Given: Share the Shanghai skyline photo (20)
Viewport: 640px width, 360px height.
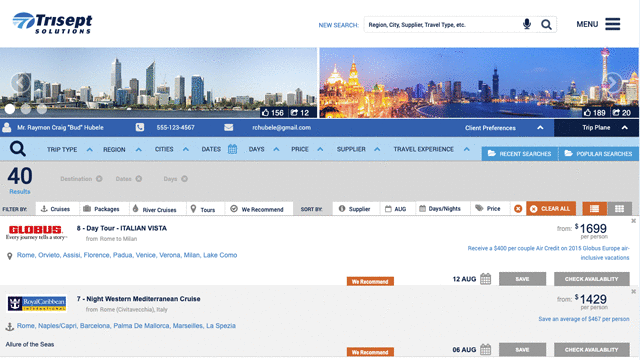Looking at the screenshot, I should [x=622, y=113].
